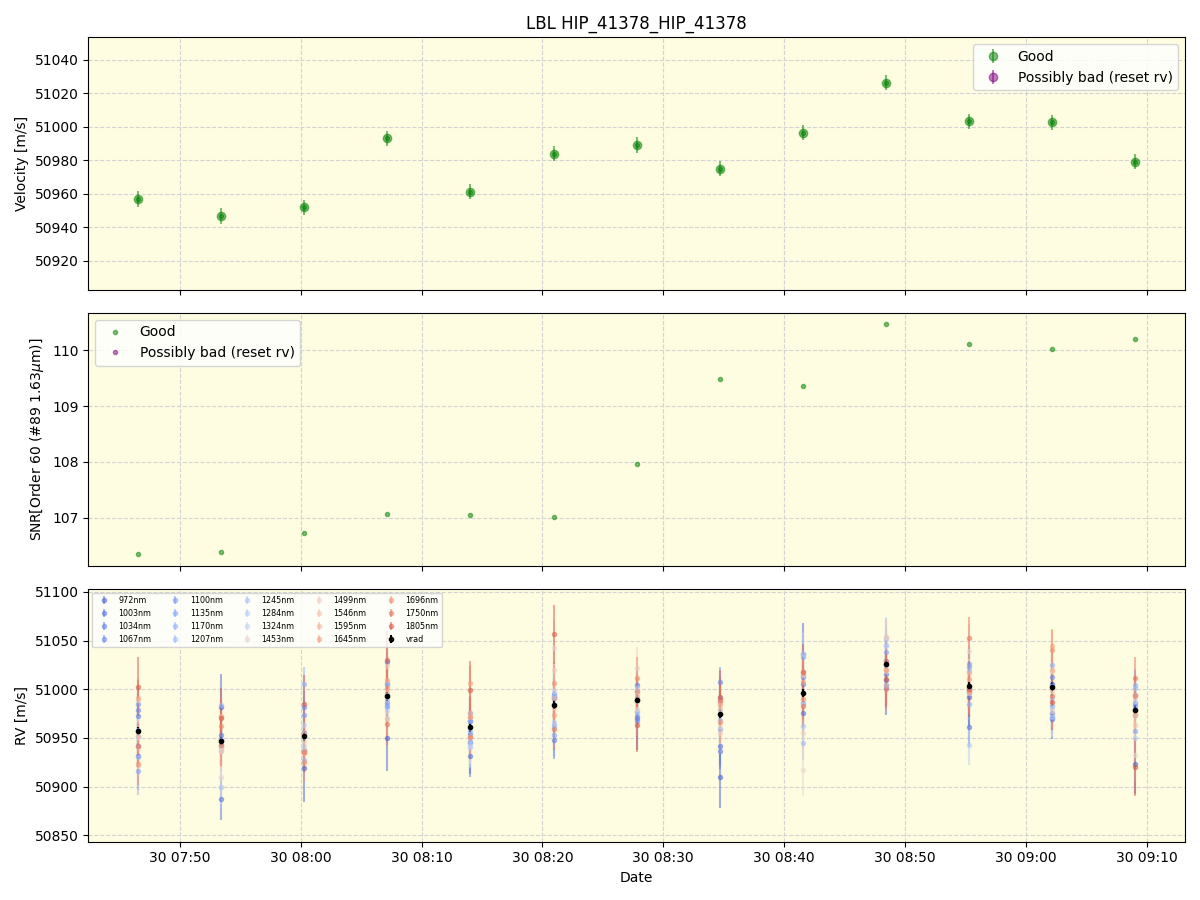Select the 1453nm legend marker
Viewport: 1200px width, 900px height.
(247, 639)
